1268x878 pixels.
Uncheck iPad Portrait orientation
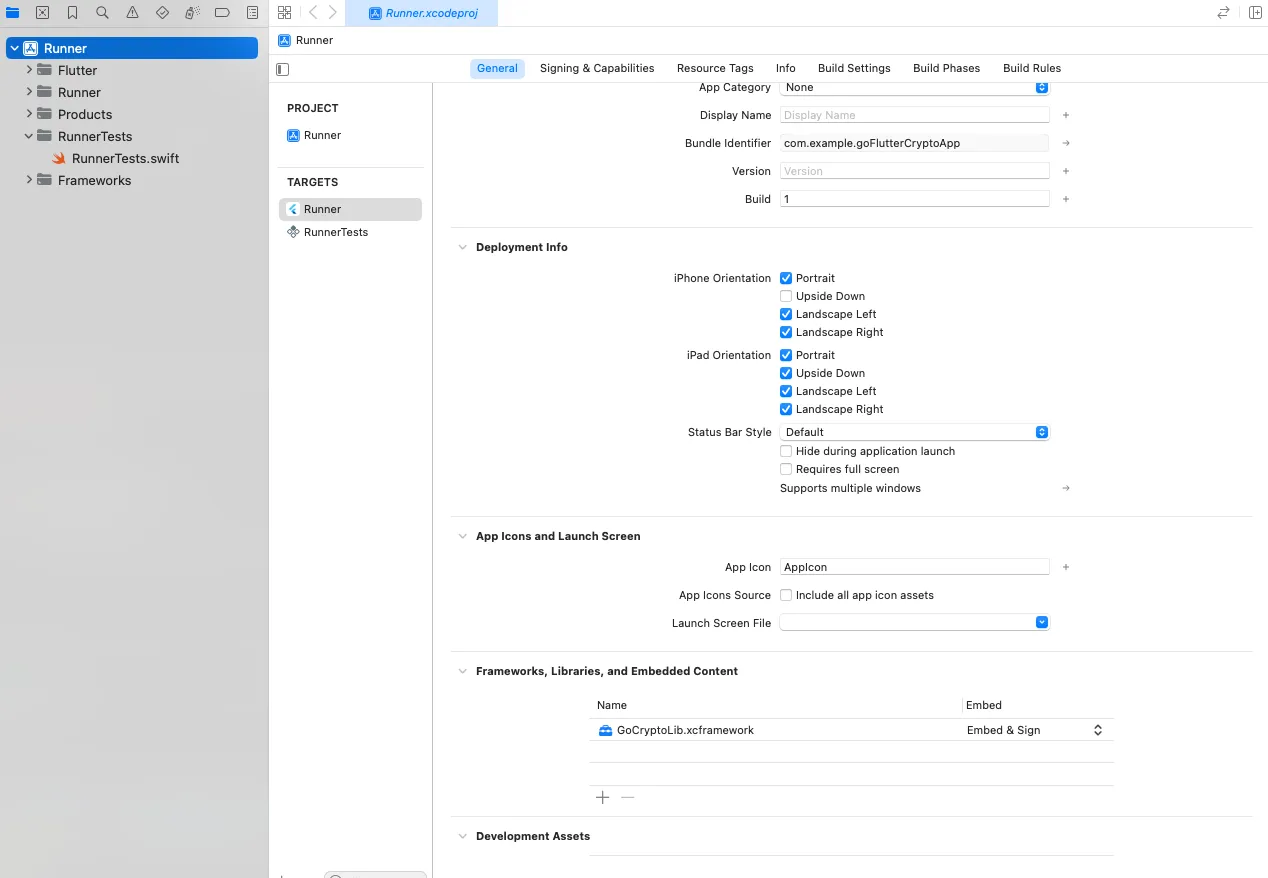click(786, 355)
